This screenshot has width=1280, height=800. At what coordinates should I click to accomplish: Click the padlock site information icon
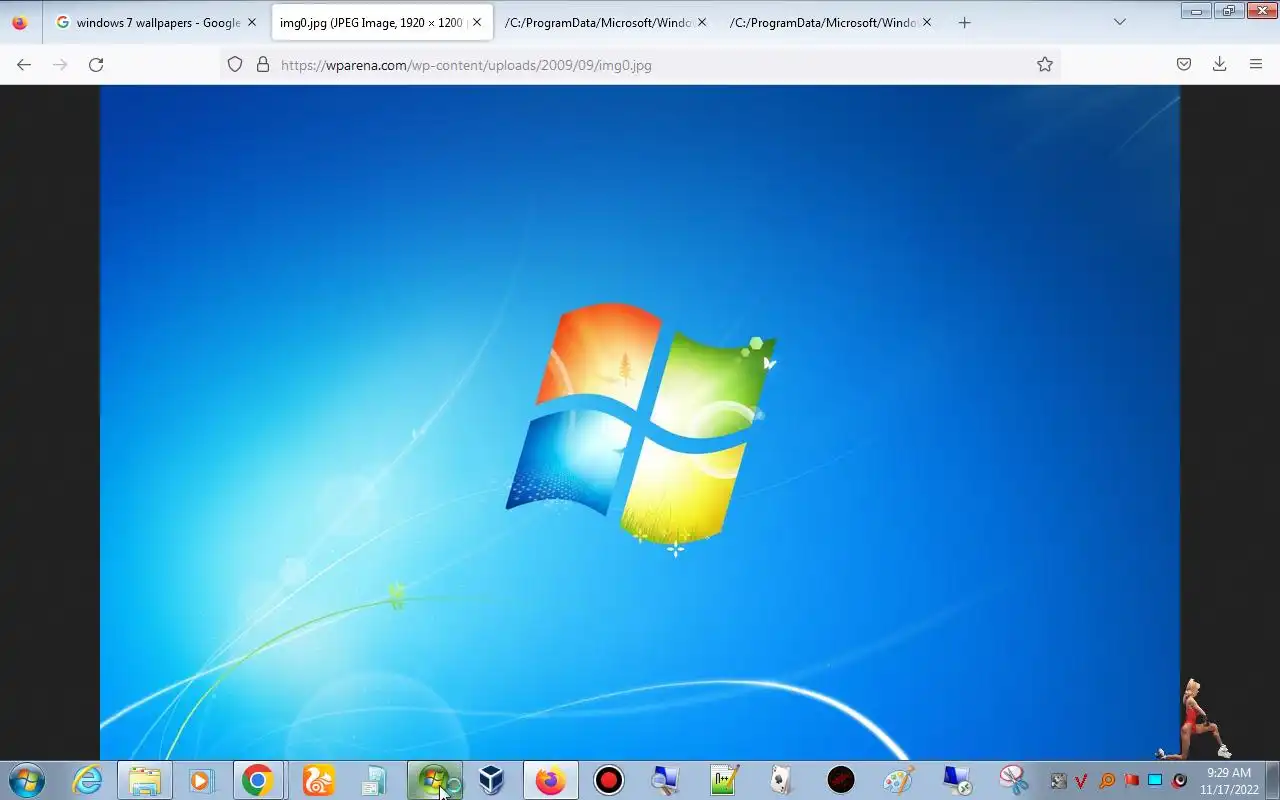(263, 64)
